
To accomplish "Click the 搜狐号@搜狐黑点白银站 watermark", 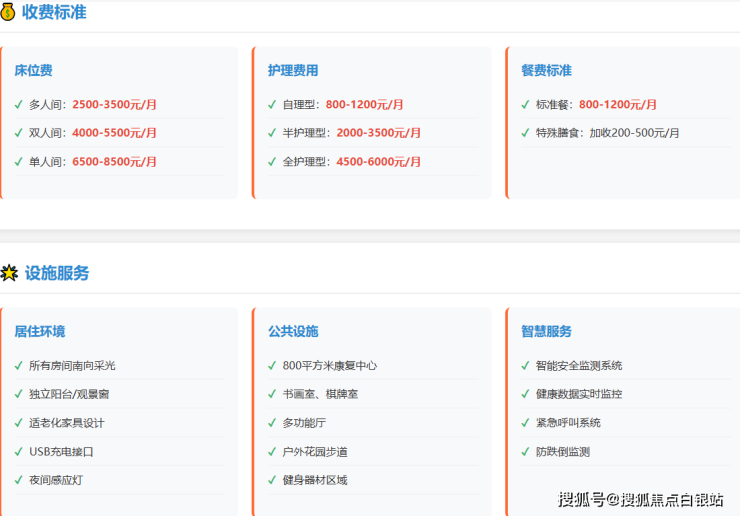I will tap(640, 499).
